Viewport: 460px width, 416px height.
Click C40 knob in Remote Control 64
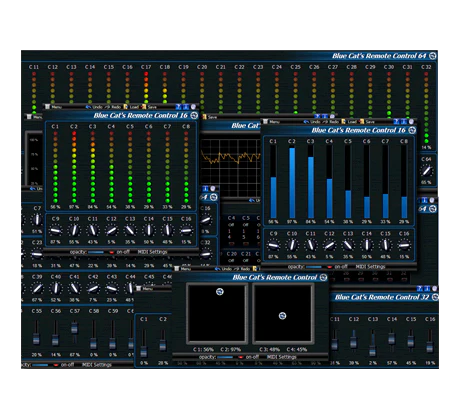[x=56, y=288]
